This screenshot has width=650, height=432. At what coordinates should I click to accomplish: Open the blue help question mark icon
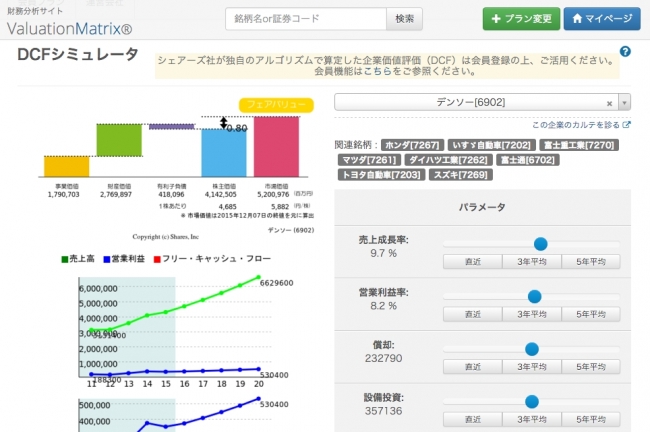(625, 51)
